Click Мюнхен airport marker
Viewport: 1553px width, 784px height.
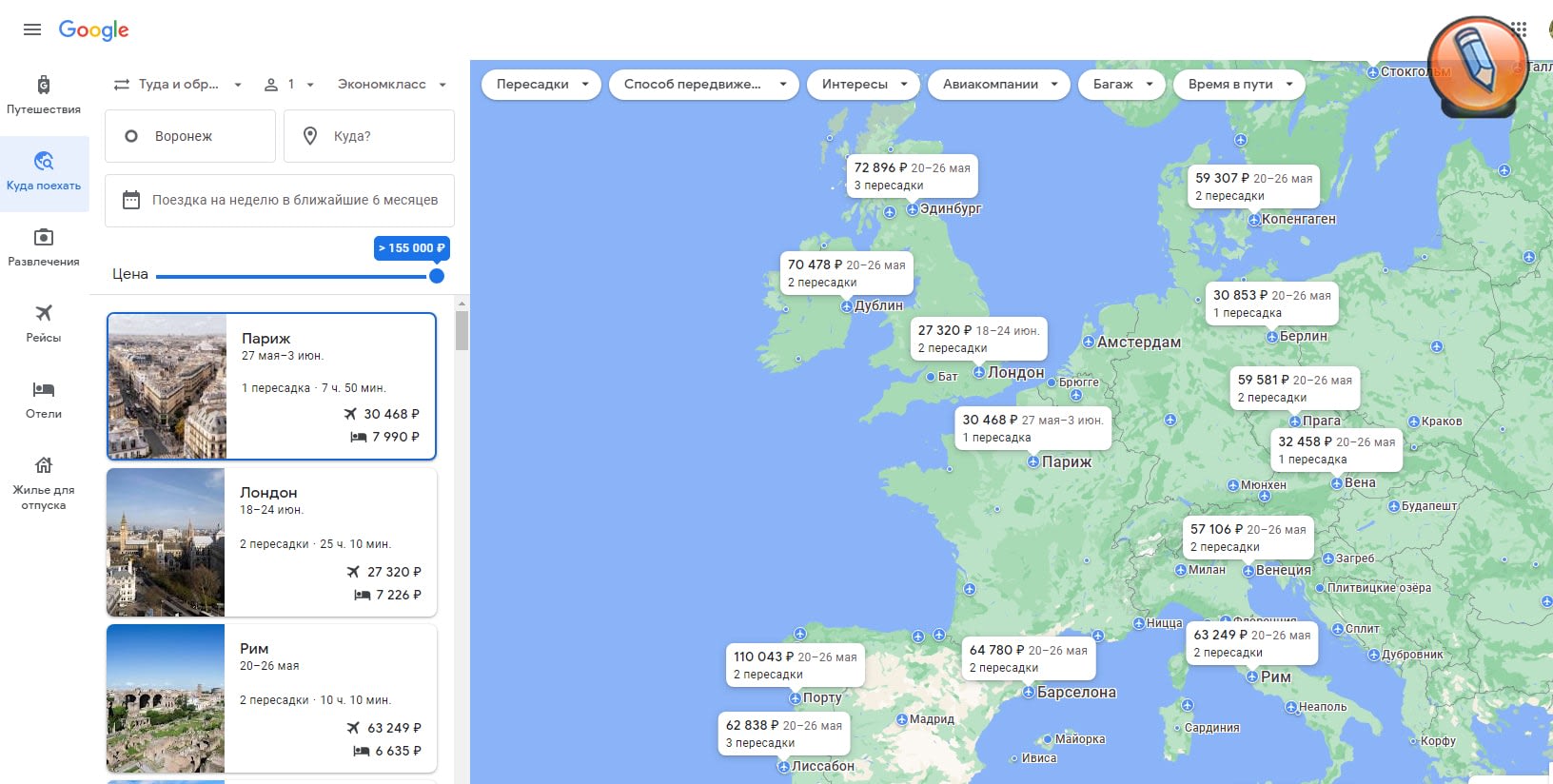pyautogui.click(x=1232, y=485)
